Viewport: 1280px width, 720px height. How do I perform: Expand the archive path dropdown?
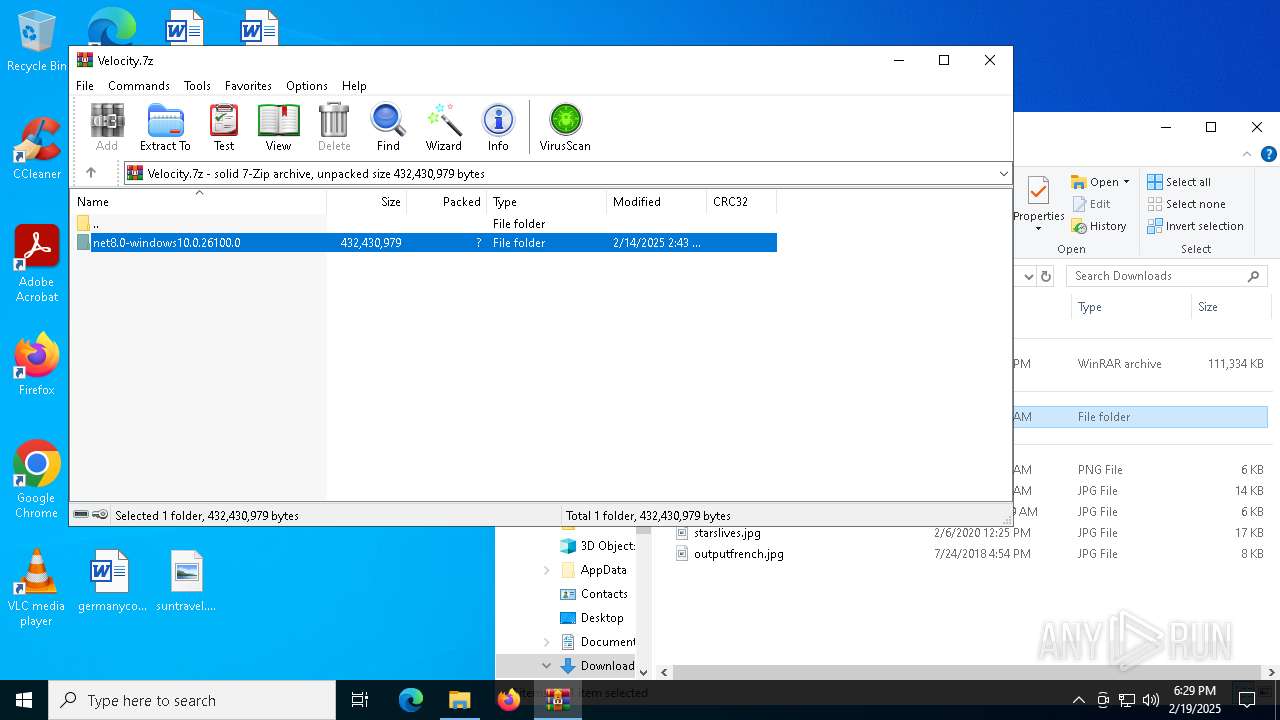pos(1003,174)
